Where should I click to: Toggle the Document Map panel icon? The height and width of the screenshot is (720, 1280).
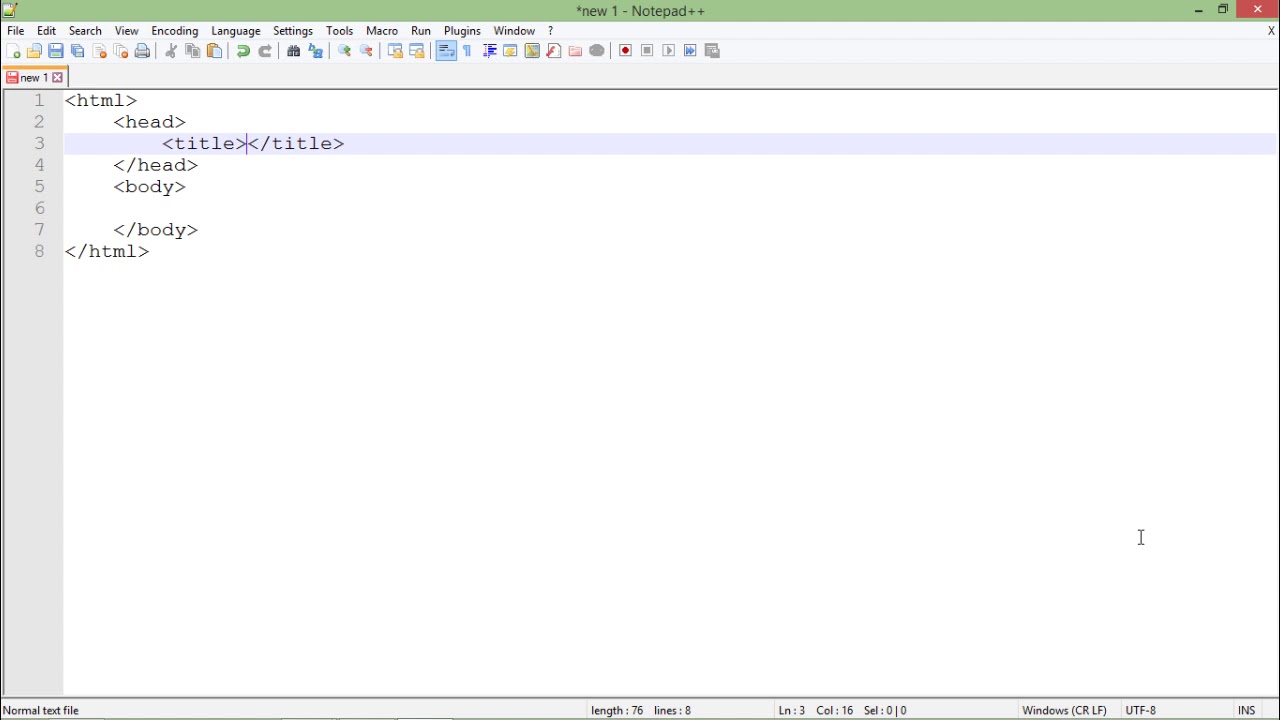pos(532,51)
